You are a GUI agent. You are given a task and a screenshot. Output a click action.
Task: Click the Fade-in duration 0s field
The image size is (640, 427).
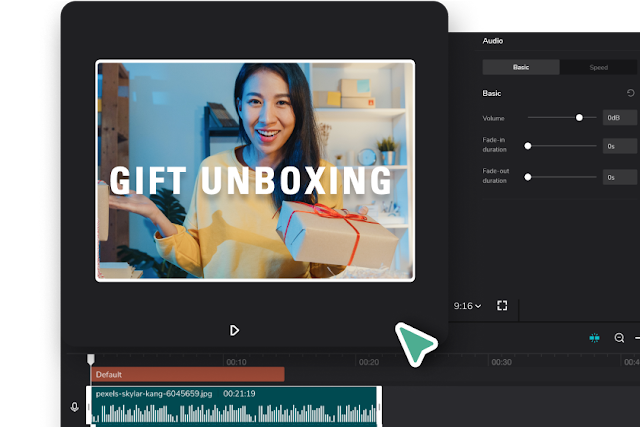pos(620,147)
